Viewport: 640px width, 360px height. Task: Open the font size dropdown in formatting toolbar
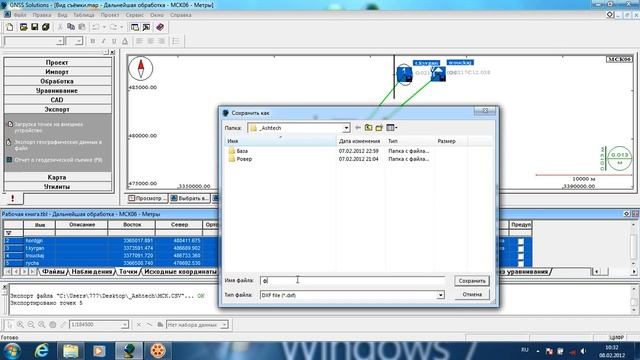click(79, 41)
